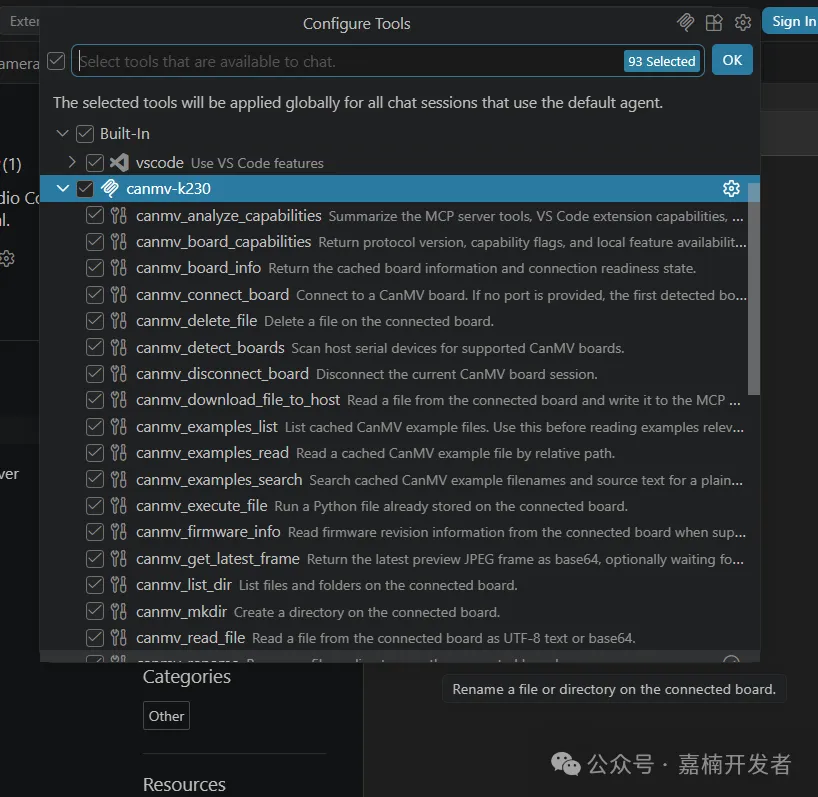
Task: Click tool icon next to canmv_examples_list
Action: coord(118,427)
